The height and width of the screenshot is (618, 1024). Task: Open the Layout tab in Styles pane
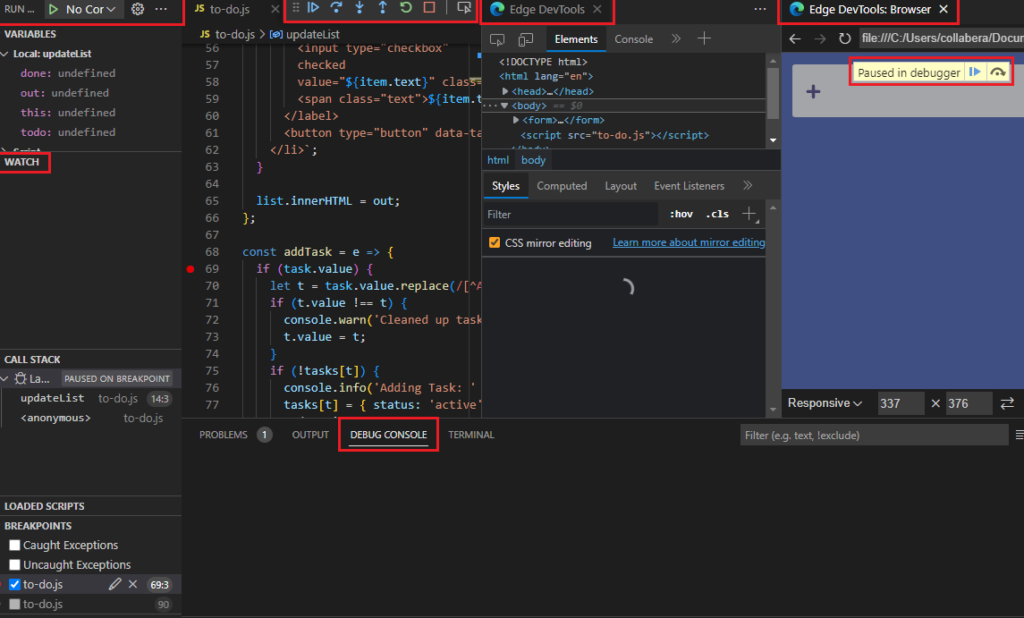tap(620, 186)
